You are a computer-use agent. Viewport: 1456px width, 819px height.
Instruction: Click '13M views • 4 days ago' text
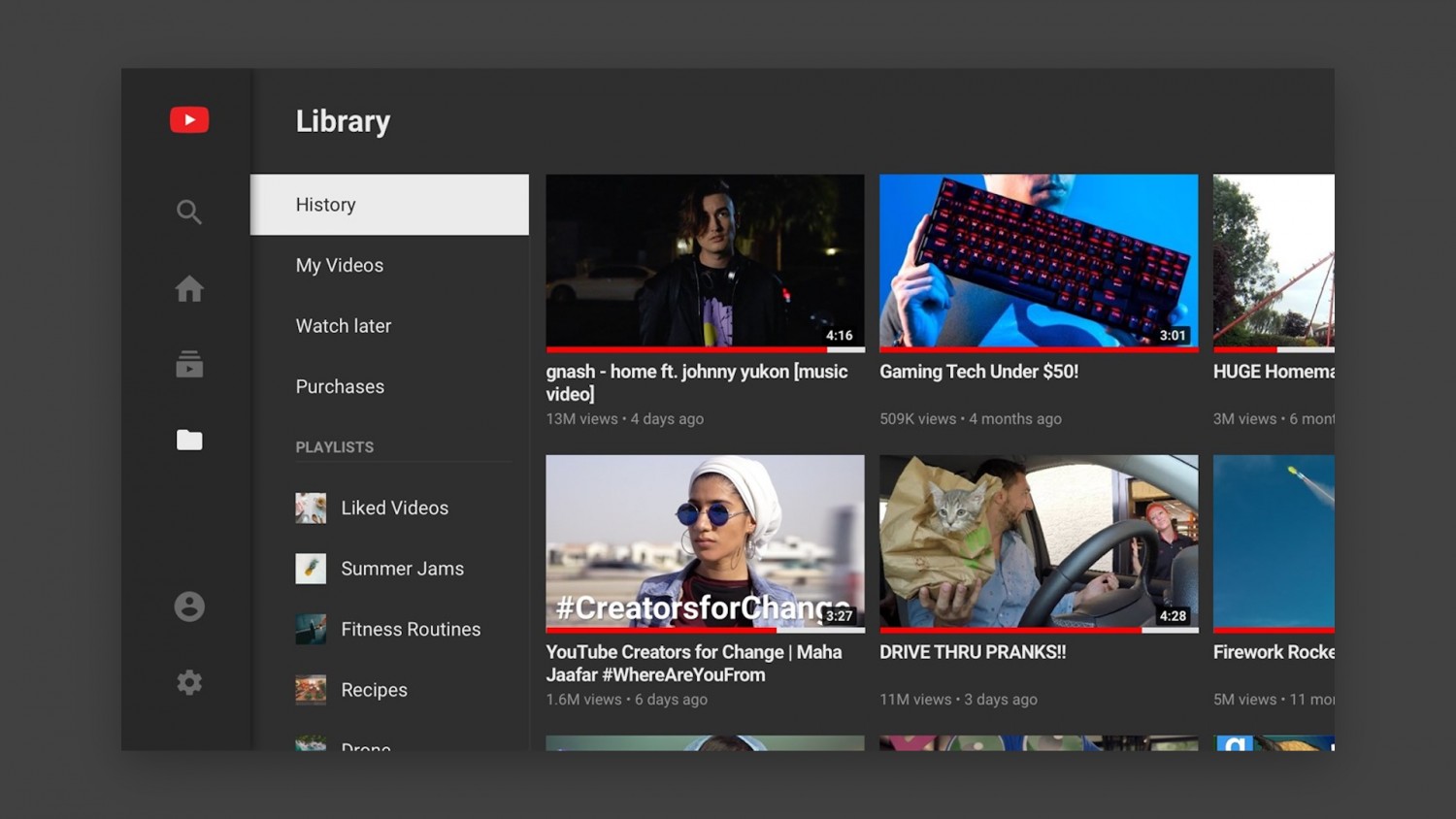click(624, 419)
